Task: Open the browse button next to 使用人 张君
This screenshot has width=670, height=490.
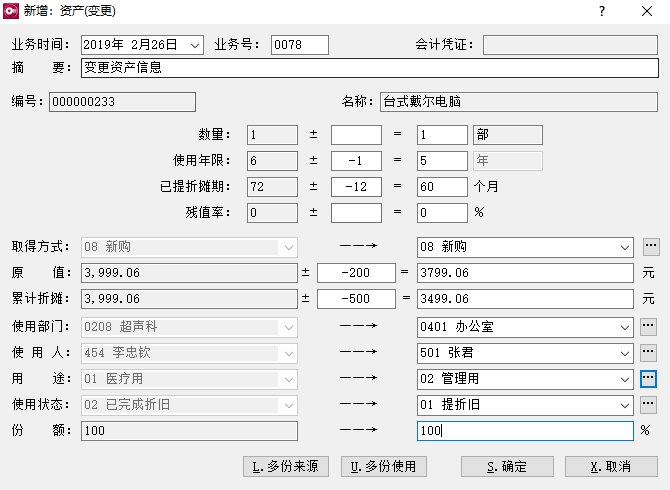Action: (651, 352)
